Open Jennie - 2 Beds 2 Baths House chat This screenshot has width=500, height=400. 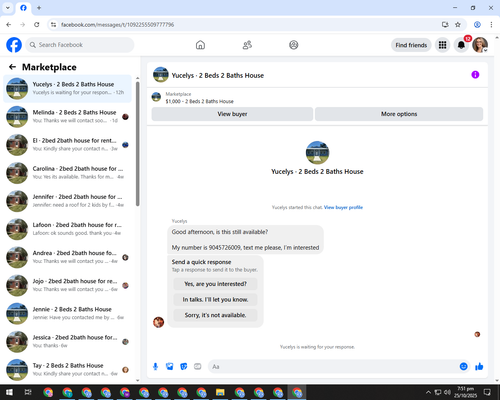click(68, 313)
